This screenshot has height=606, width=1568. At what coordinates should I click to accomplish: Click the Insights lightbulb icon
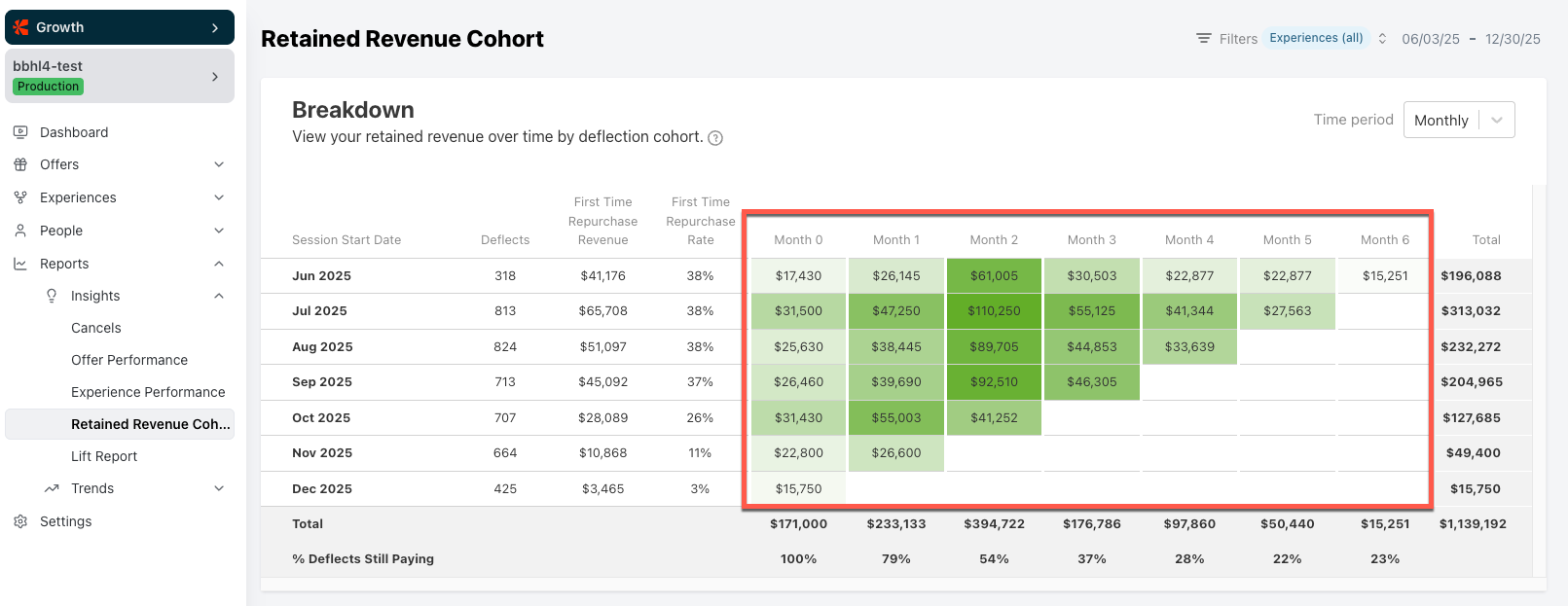tap(52, 296)
